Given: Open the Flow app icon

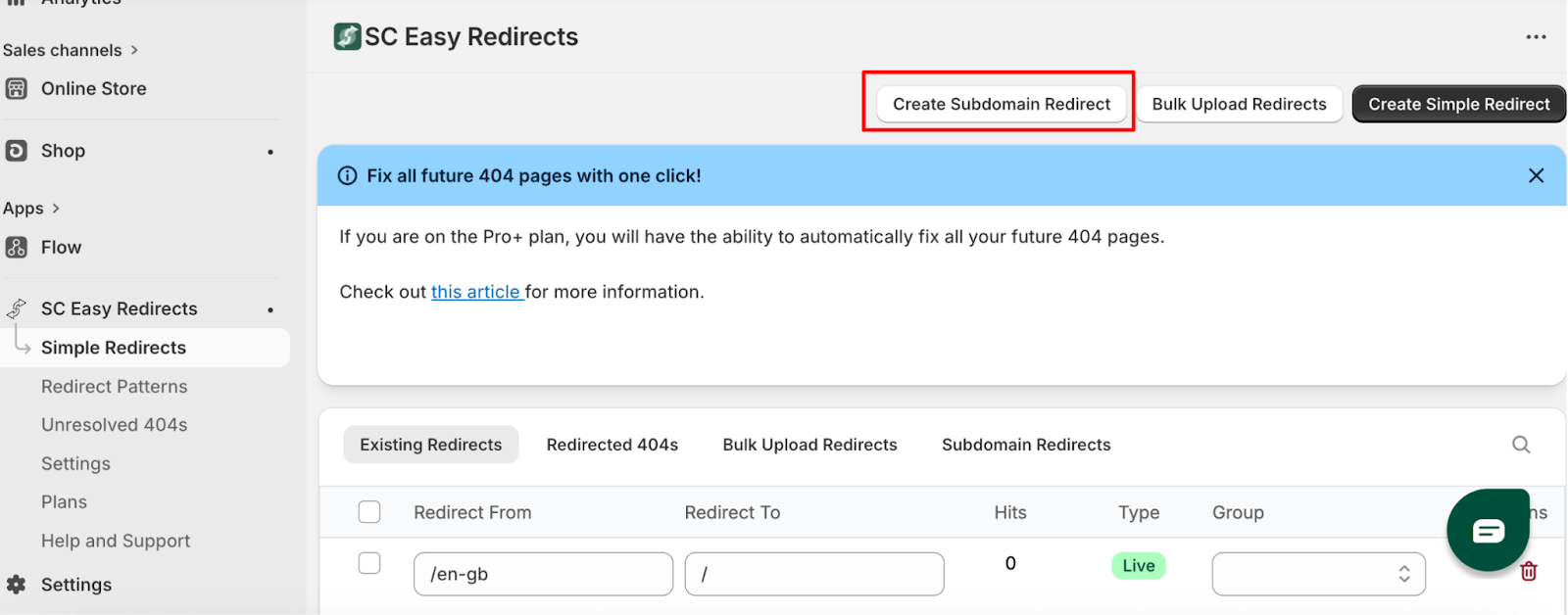Looking at the screenshot, I should 17,248.
